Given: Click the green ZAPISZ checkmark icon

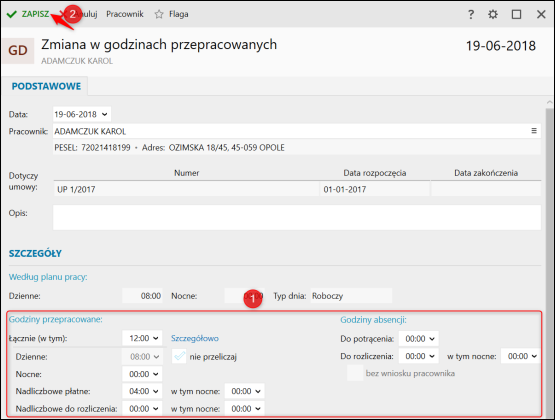Looking at the screenshot, I should (x=12, y=14).
